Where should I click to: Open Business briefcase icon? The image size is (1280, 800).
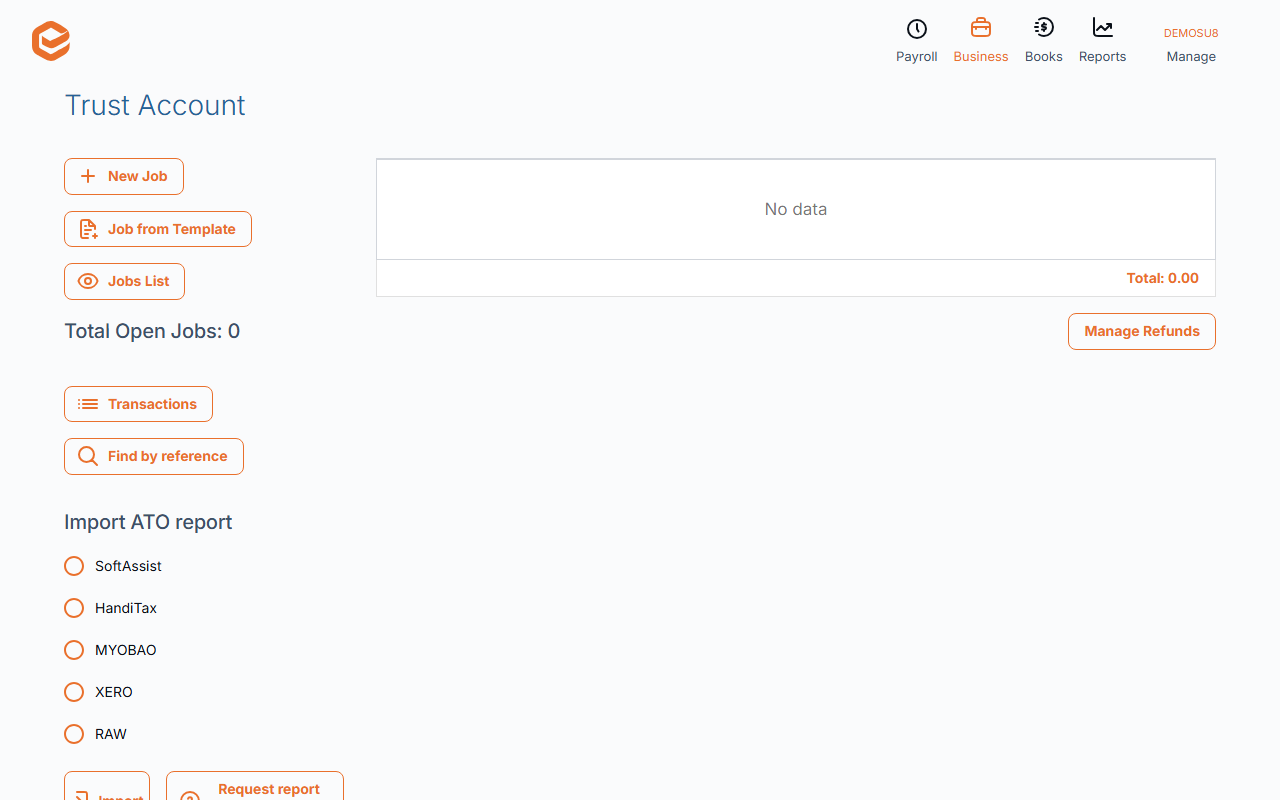point(980,28)
